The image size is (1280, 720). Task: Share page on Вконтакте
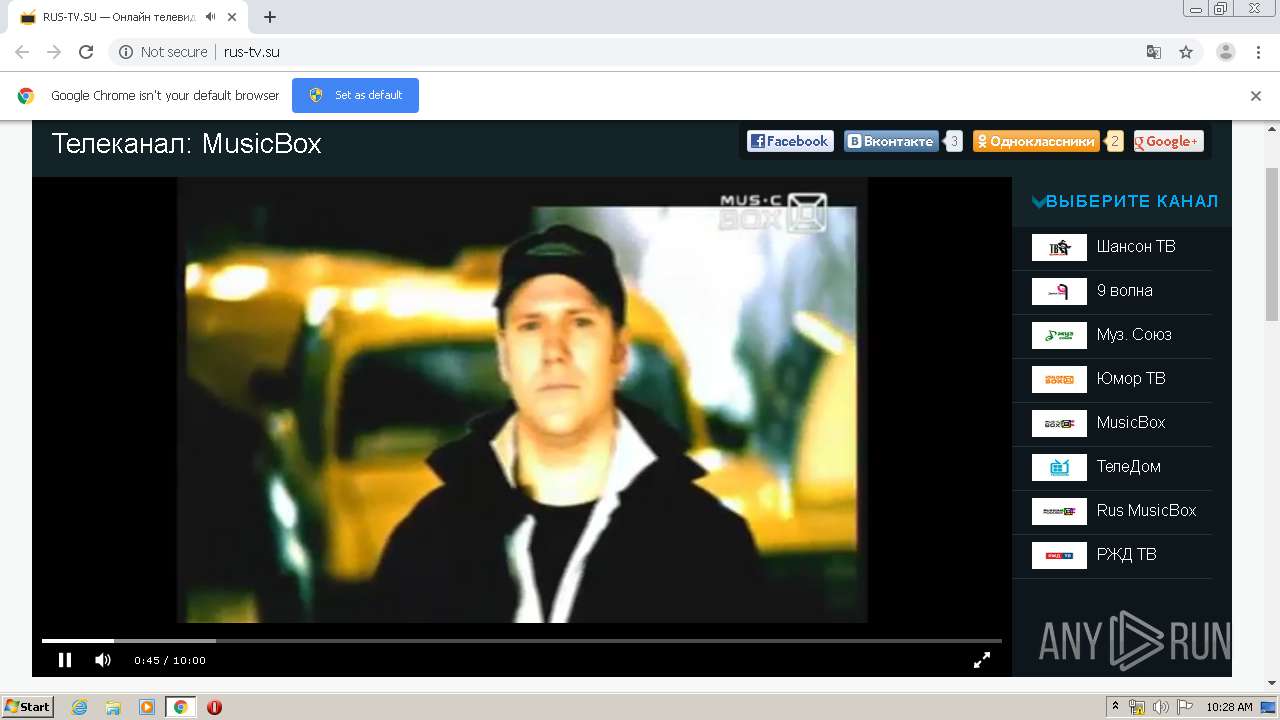pos(892,142)
